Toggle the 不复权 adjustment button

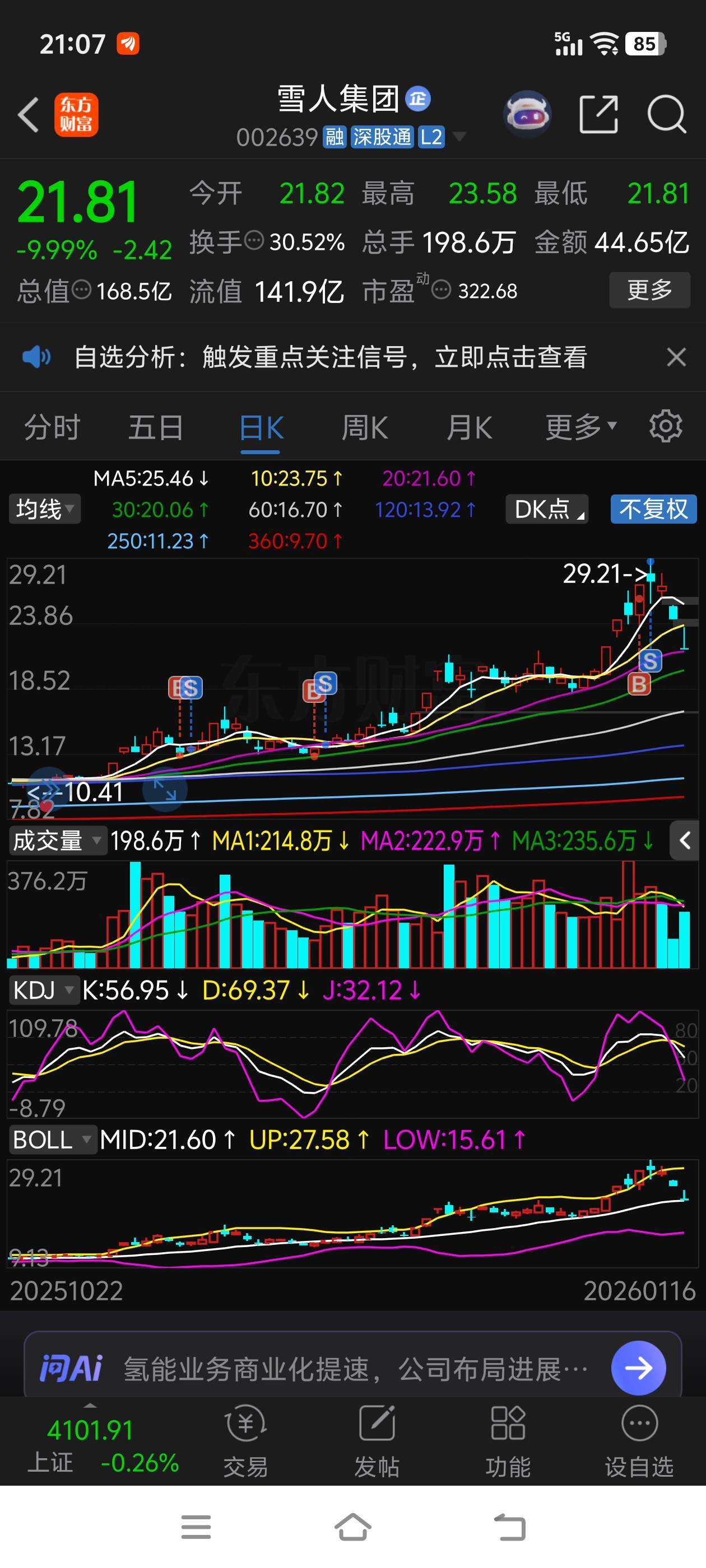pos(654,509)
